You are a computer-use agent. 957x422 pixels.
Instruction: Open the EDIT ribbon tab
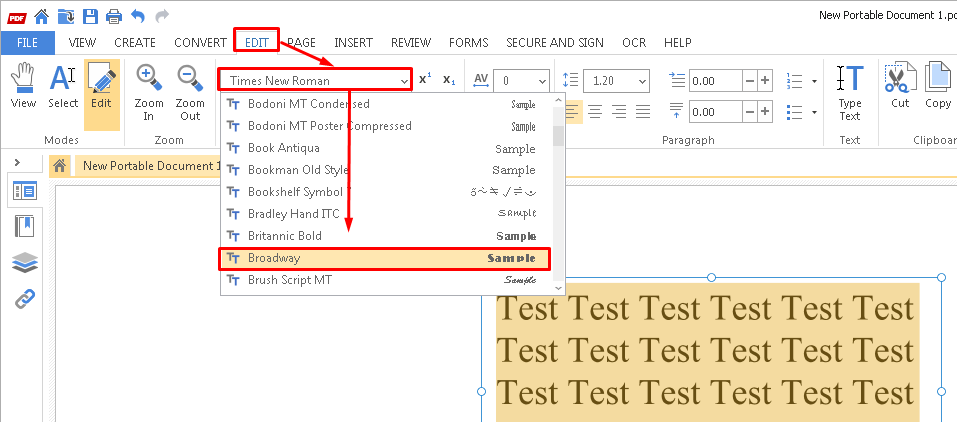tap(257, 43)
